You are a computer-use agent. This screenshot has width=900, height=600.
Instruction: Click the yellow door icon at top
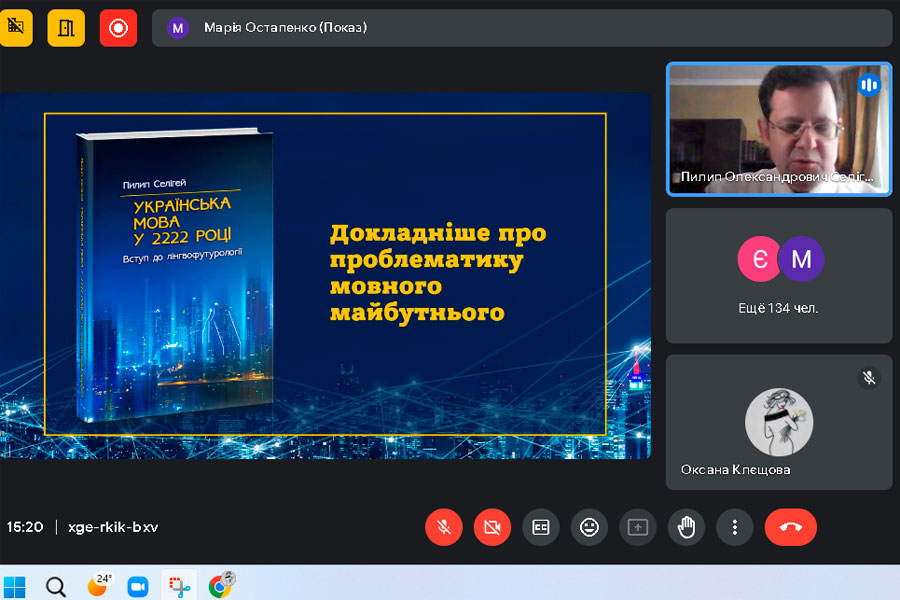66,28
